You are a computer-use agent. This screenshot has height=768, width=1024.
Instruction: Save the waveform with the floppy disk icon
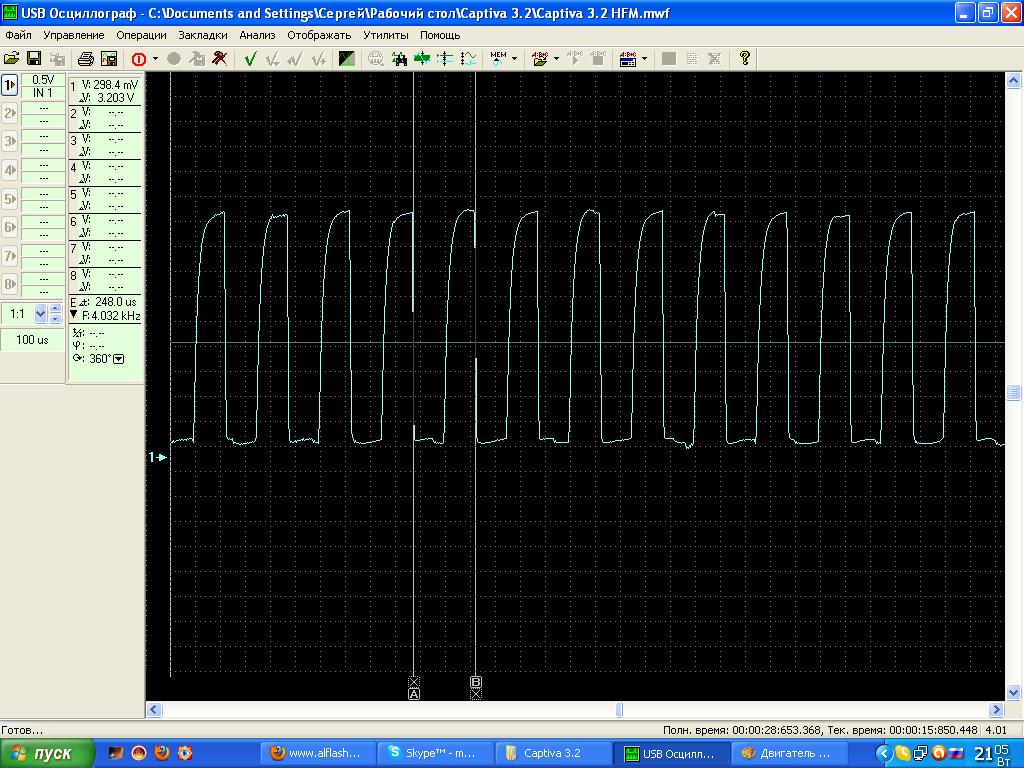[34, 59]
